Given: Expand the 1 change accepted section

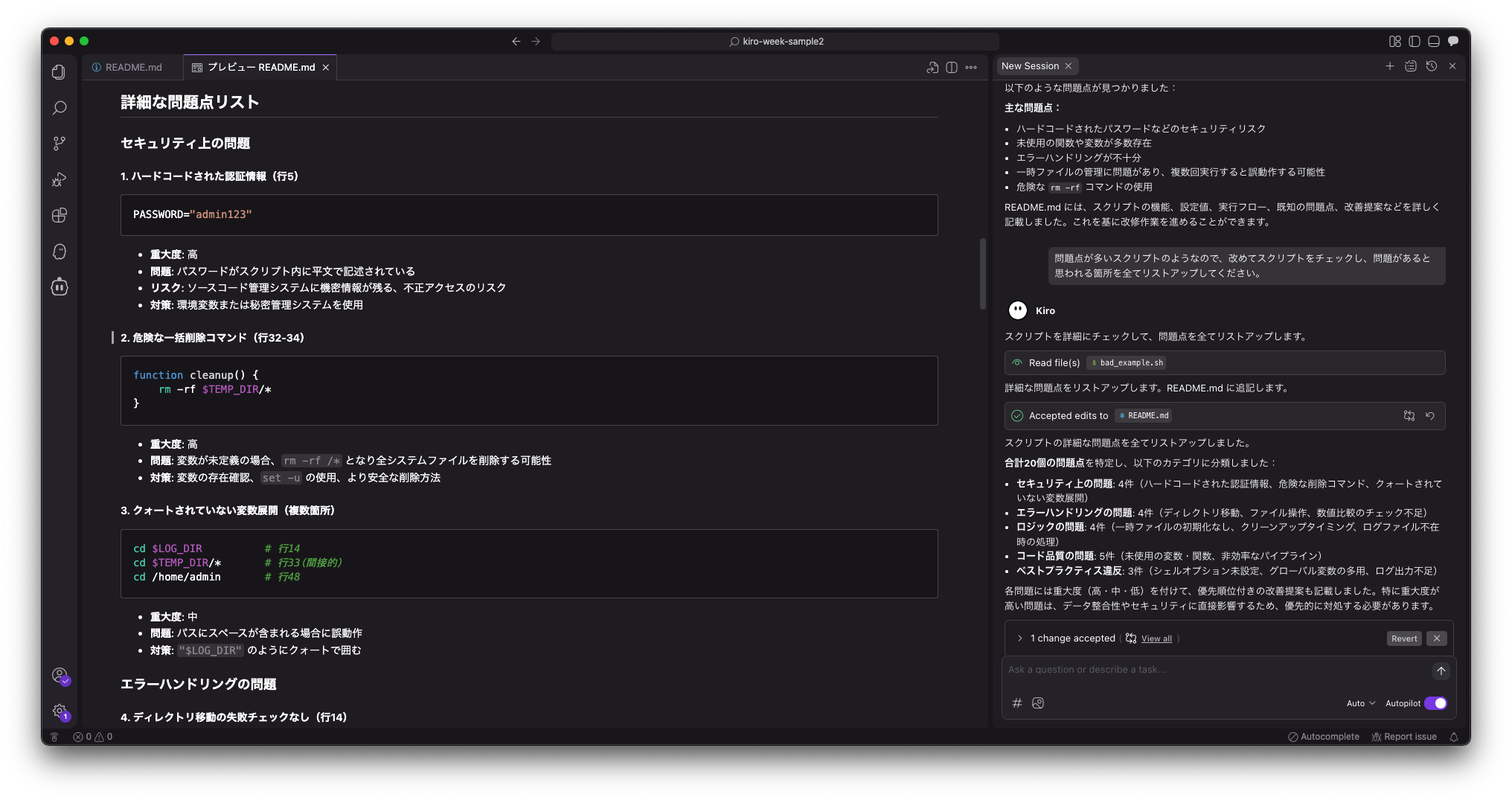Looking at the screenshot, I should [1020, 639].
